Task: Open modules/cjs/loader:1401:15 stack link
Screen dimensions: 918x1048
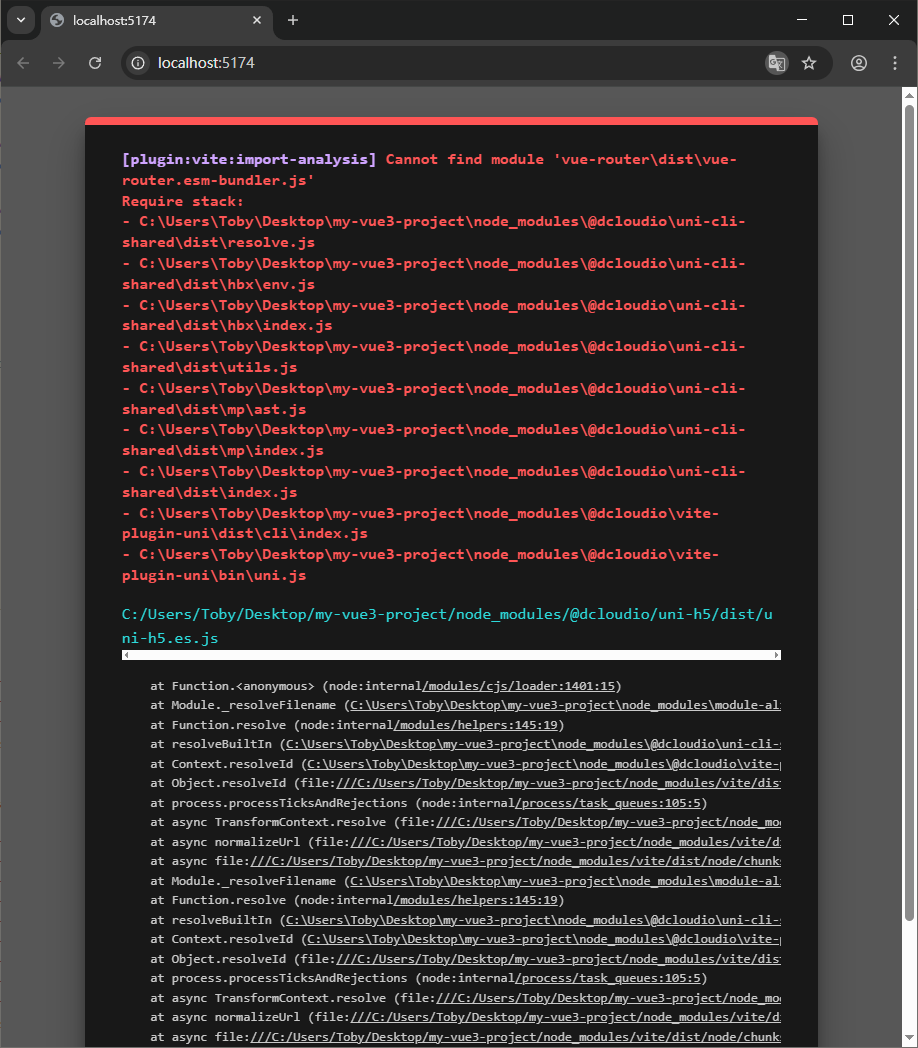Action: (520, 686)
